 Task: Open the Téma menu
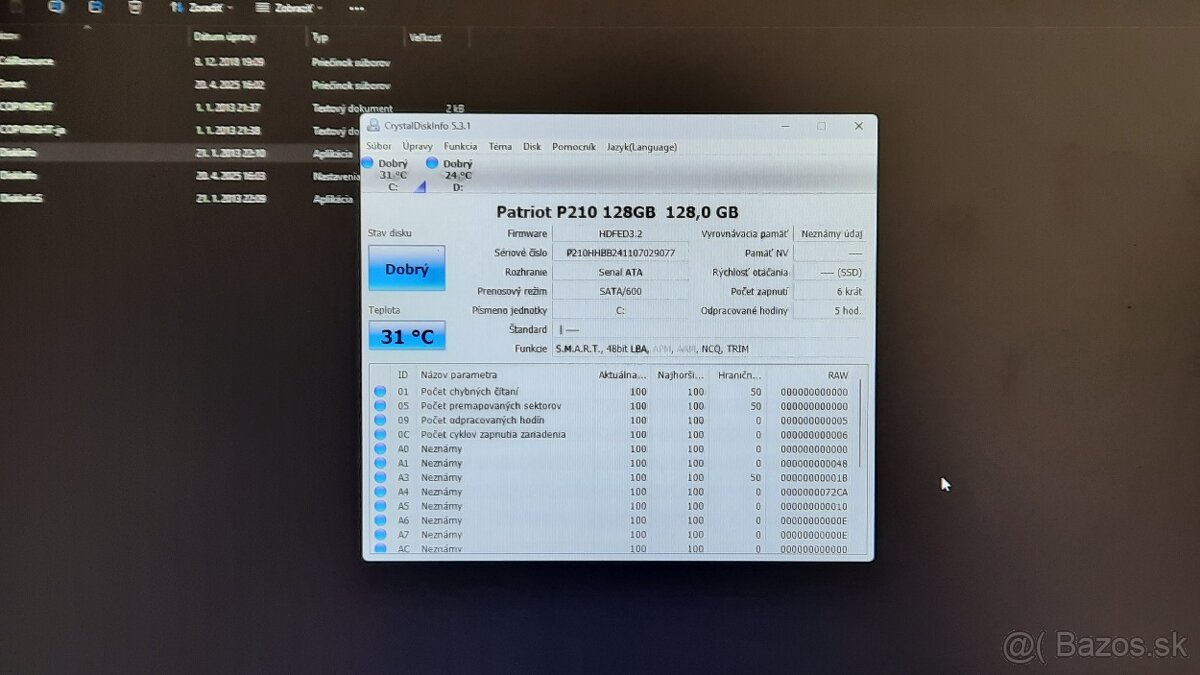500,146
